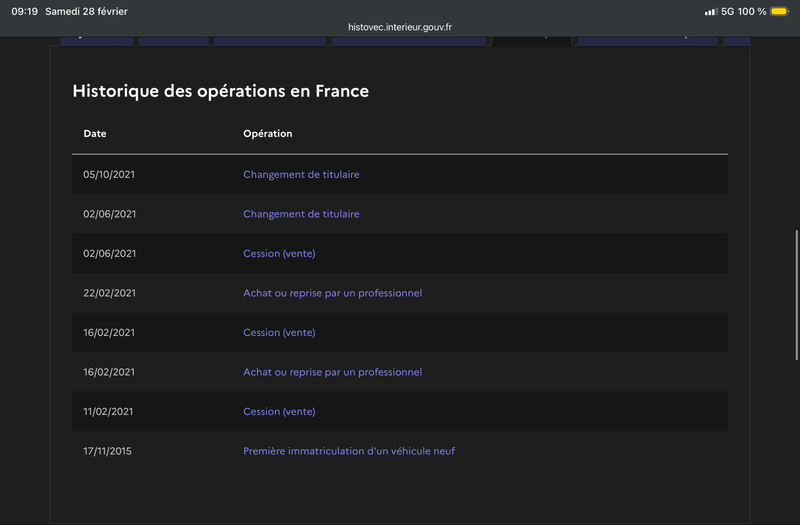Tap the battery icon in status bar
Viewport: 800px width, 525px height.
[x=779, y=12]
